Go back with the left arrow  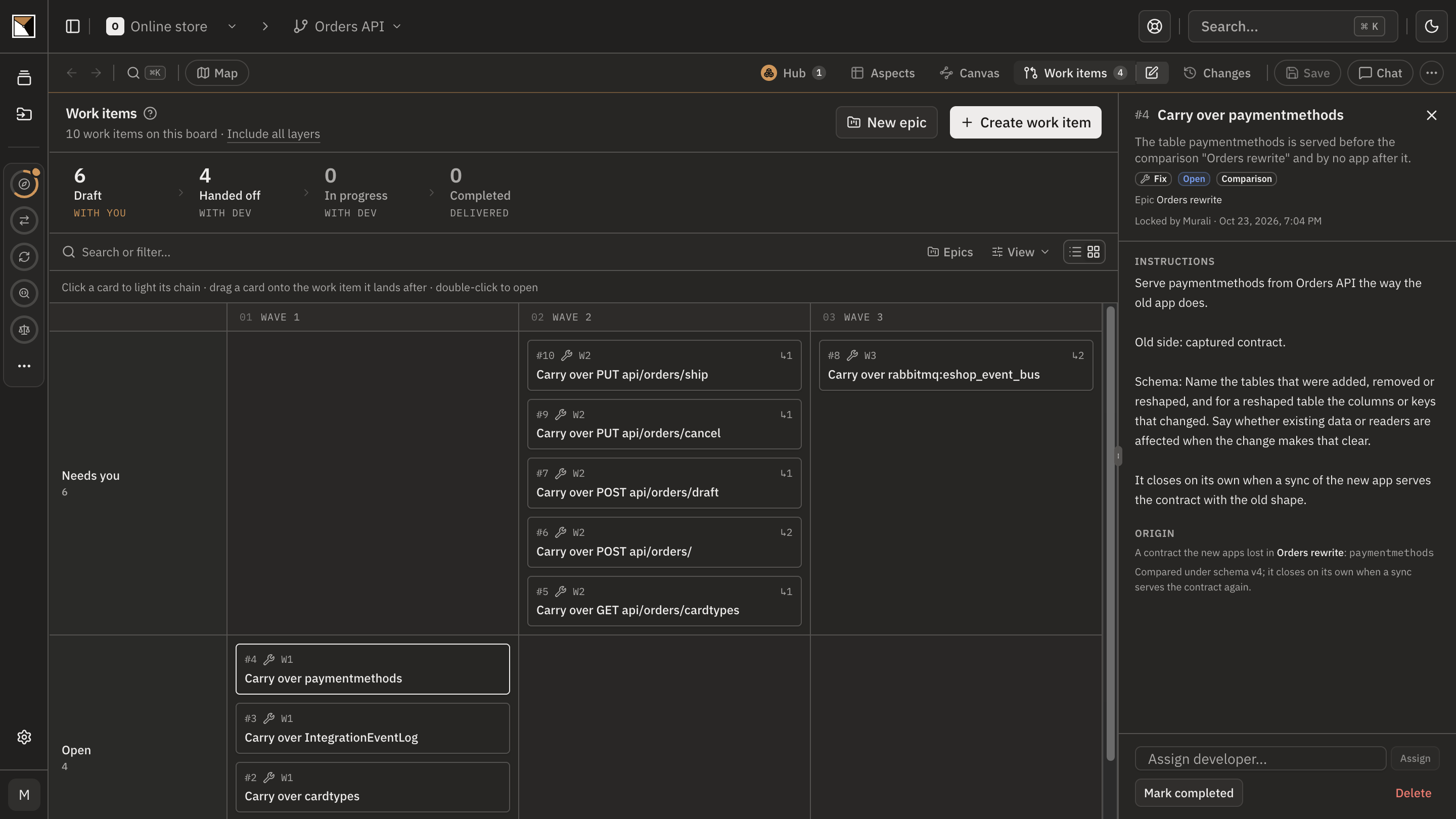(71, 73)
